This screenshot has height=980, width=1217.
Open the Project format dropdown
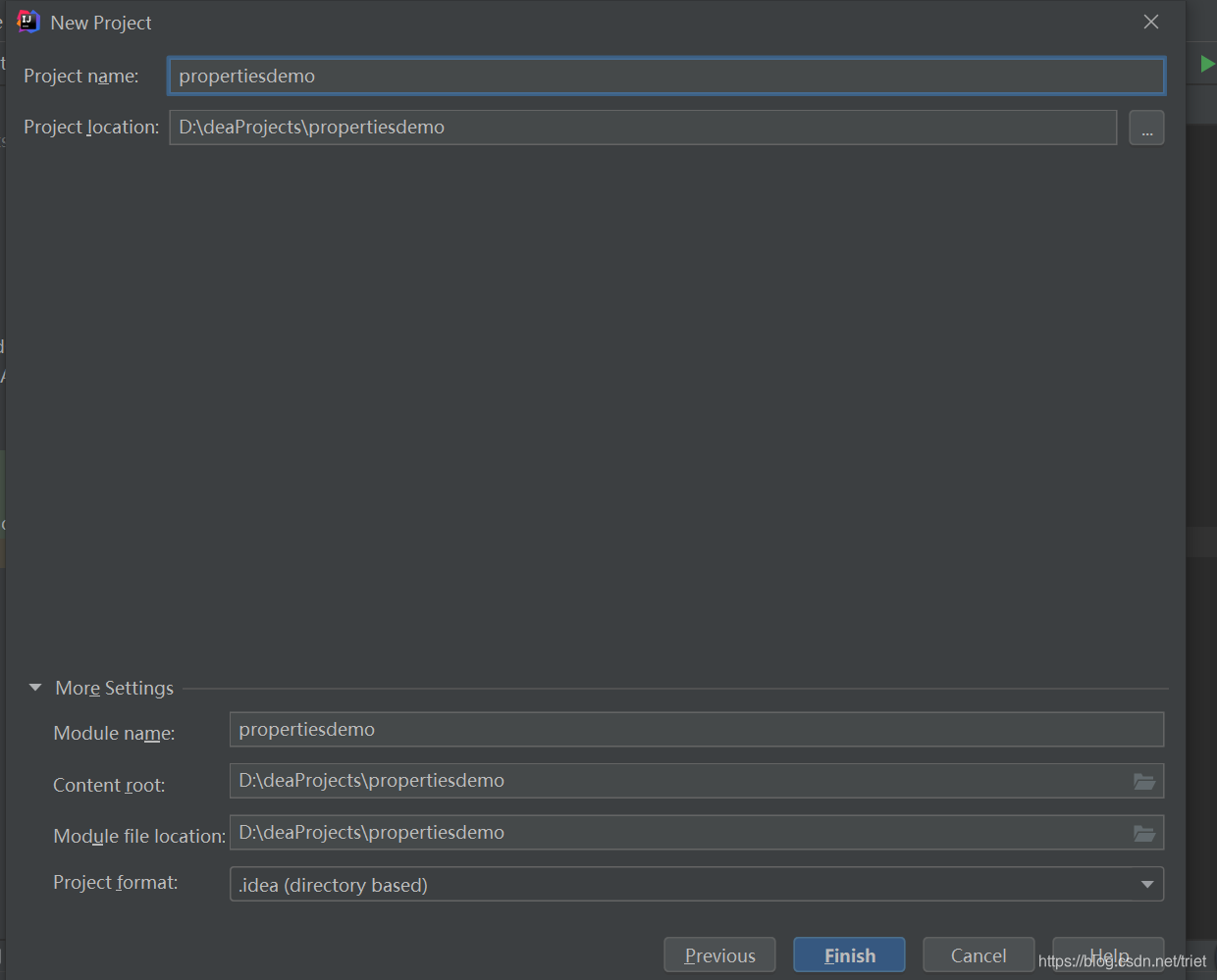pyautogui.click(x=697, y=884)
